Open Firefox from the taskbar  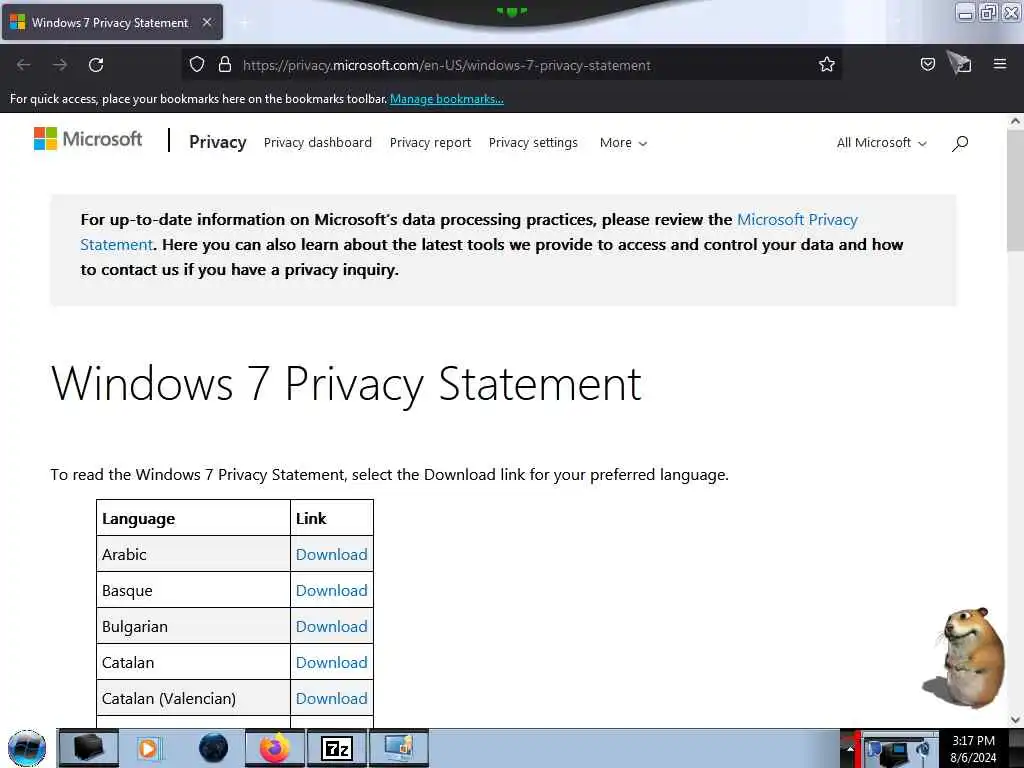[275, 748]
